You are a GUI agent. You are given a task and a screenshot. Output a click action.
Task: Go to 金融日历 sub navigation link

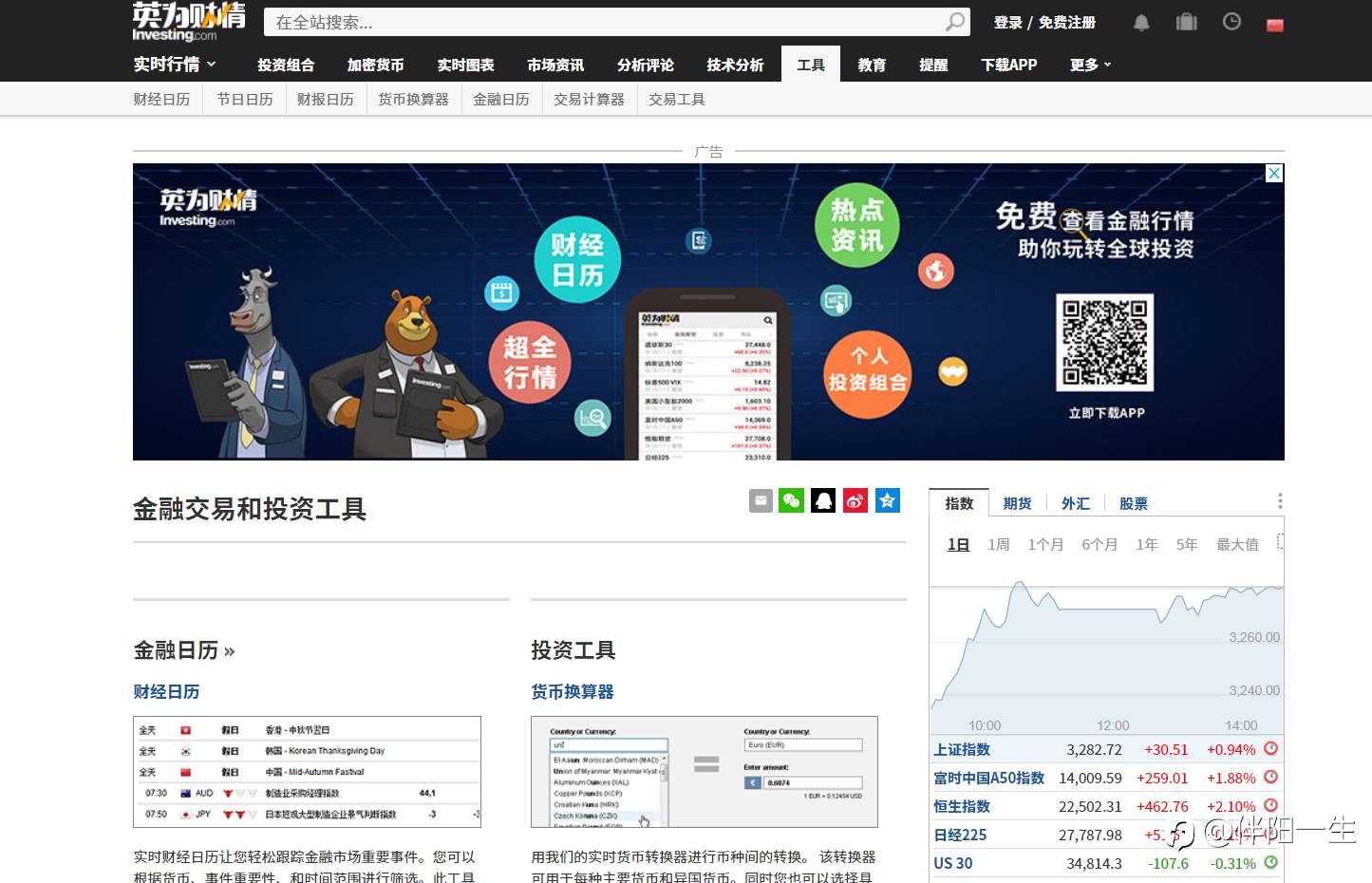pos(501,99)
